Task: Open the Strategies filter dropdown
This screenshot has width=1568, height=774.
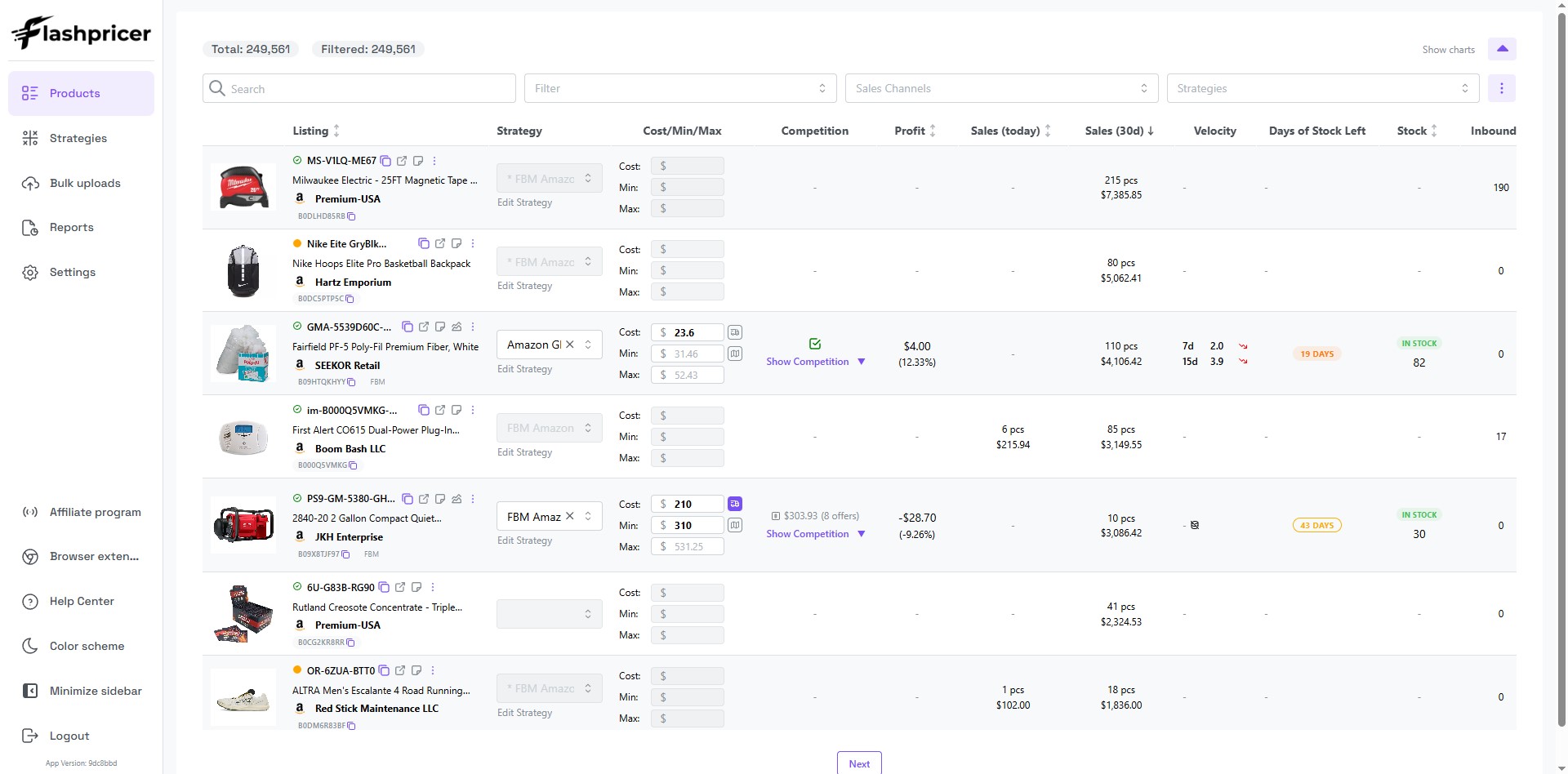Action: pyautogui.click(x=1323, y=88)
